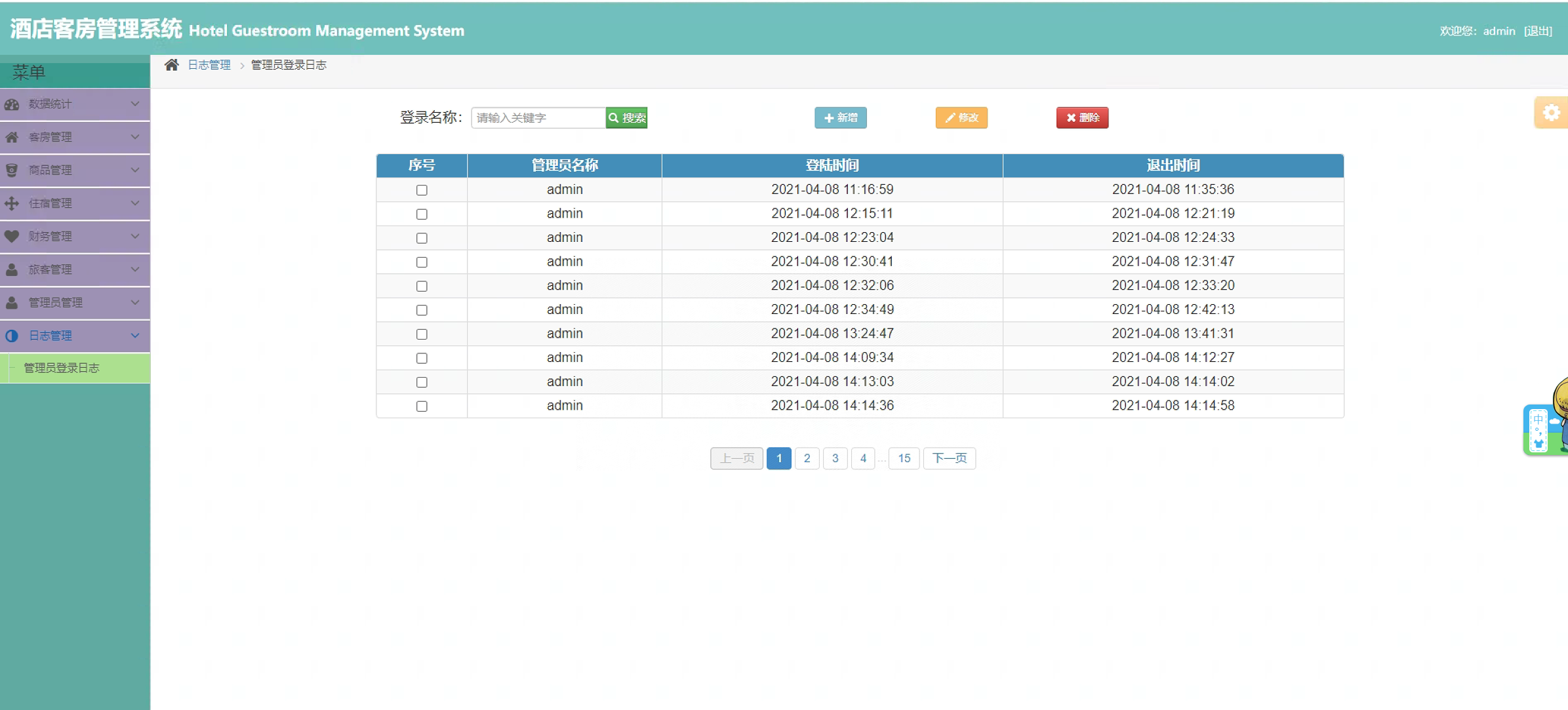Viewport: 1568px width, 710px height.
Task: Tick the checkbox for 14:14:36 login
Action: pyautogui.click(x=422, y=406)
